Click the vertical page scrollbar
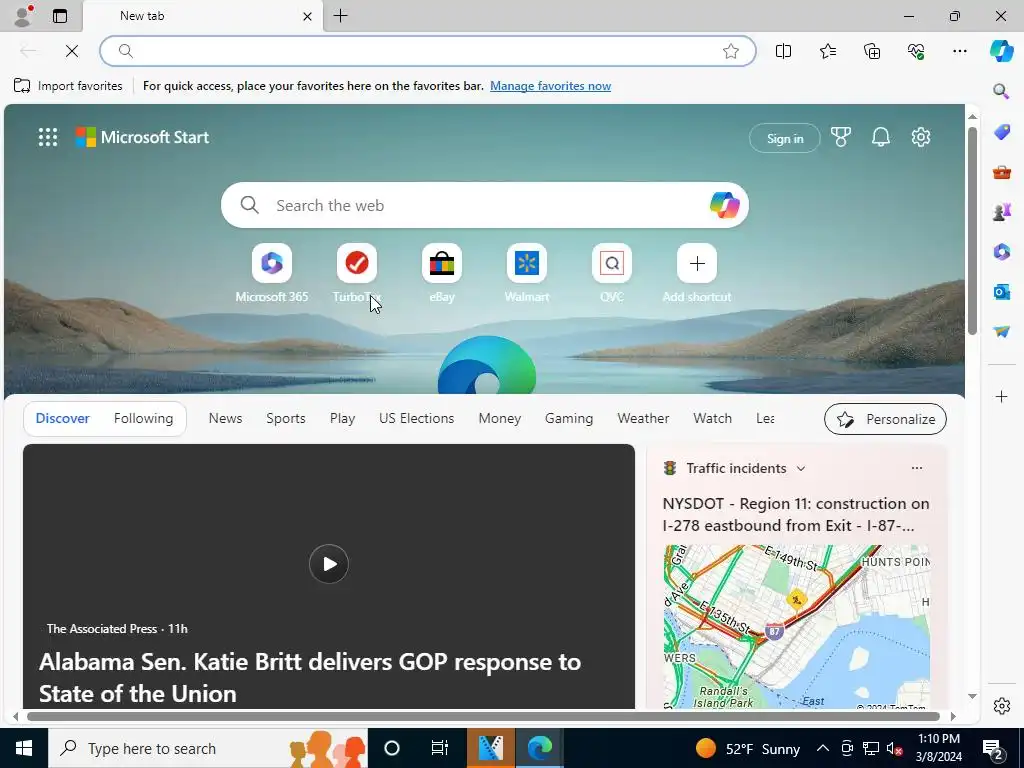The image size is (1024, 768). (x=972, y=231)
